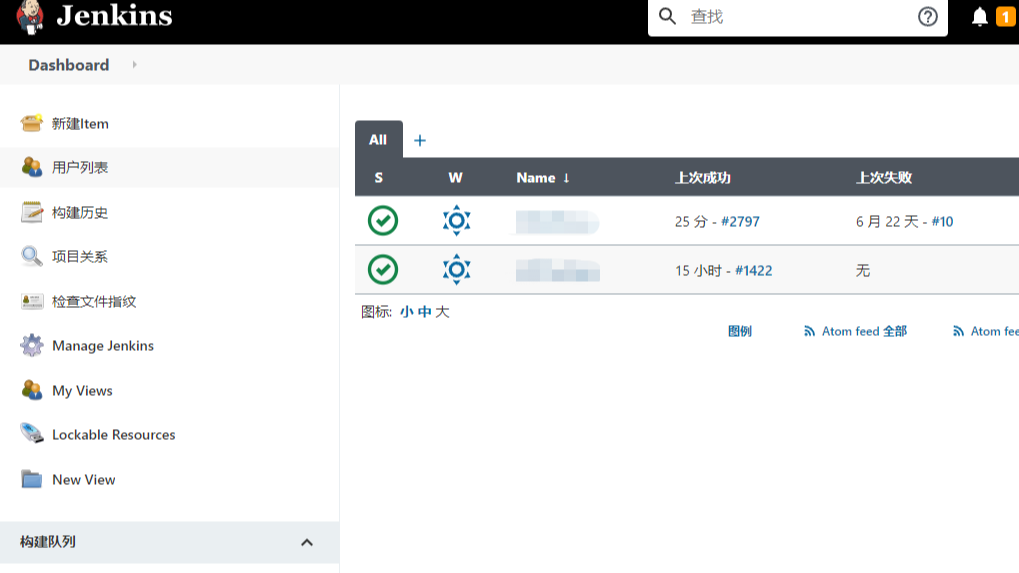The height and width of the screenshot is (573, 1019).
Task: Open last failed build #10
Action: click(942, 222)
